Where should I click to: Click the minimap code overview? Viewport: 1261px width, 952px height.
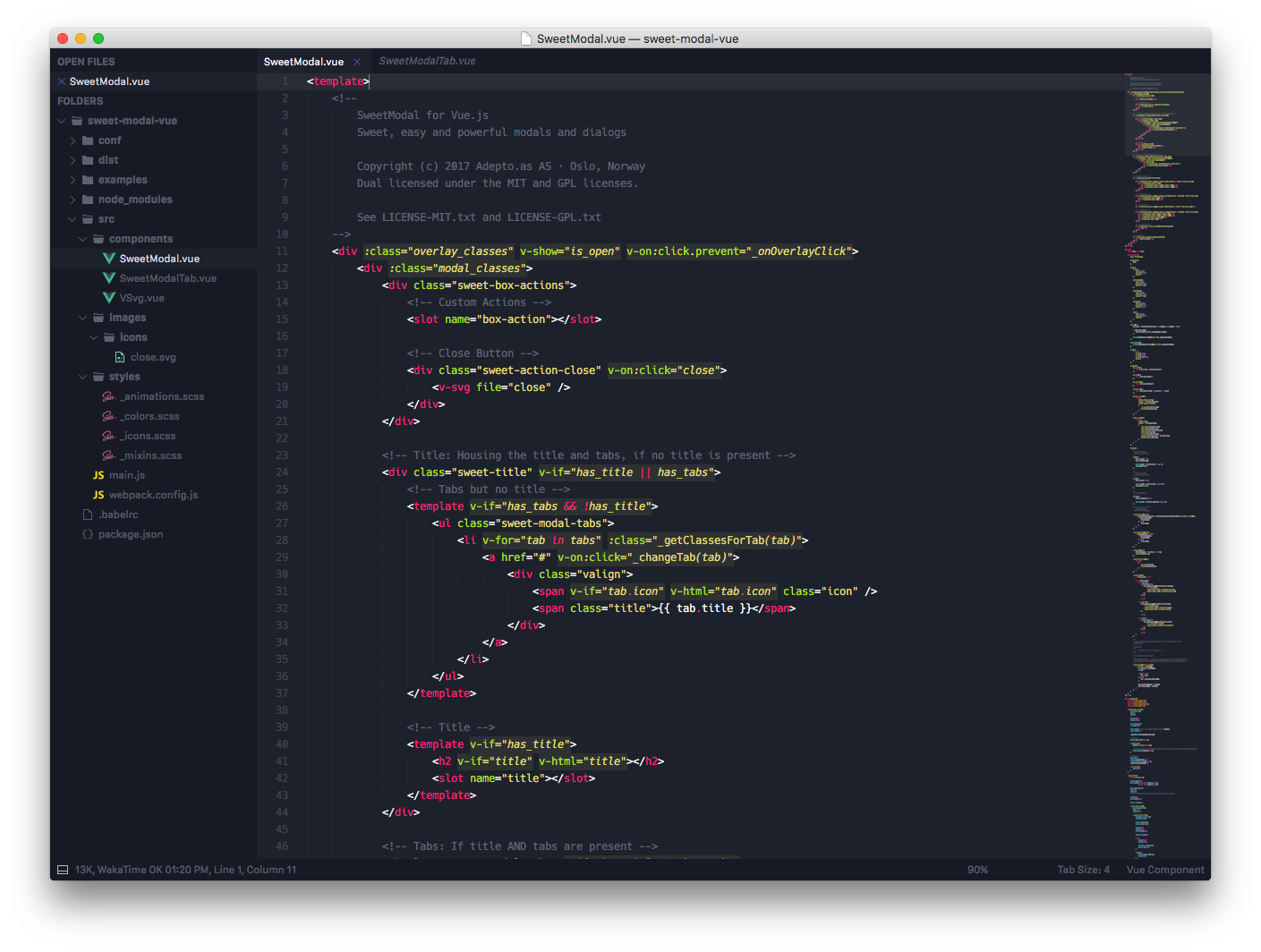coord(1166,465)
